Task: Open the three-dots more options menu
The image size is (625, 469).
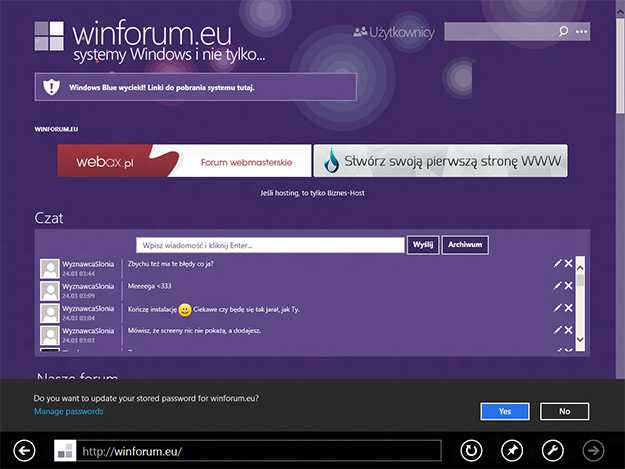Action: coord(582,32)
